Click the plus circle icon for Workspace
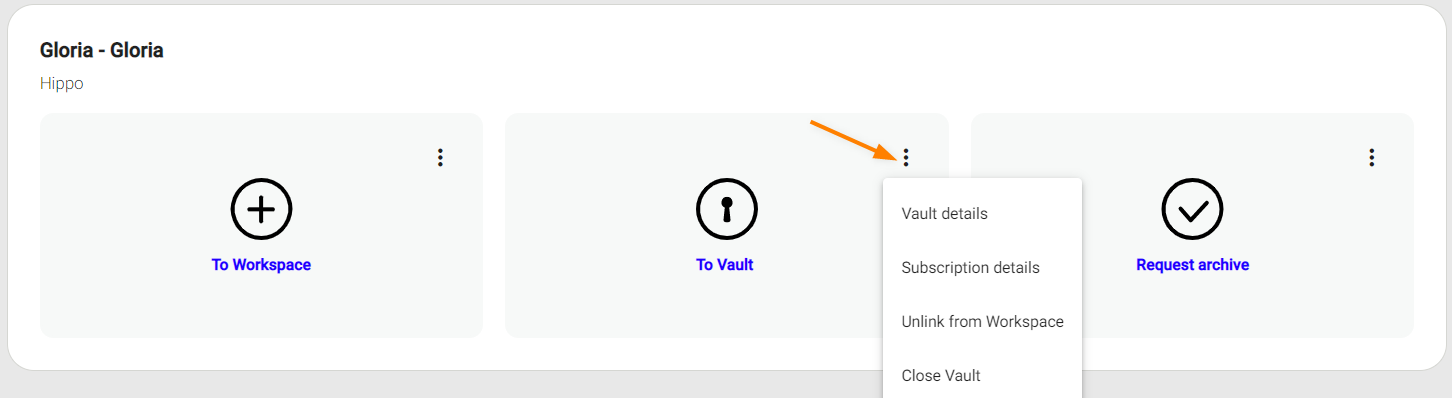Screen dimensions: 1452x398 pos(261,209)
